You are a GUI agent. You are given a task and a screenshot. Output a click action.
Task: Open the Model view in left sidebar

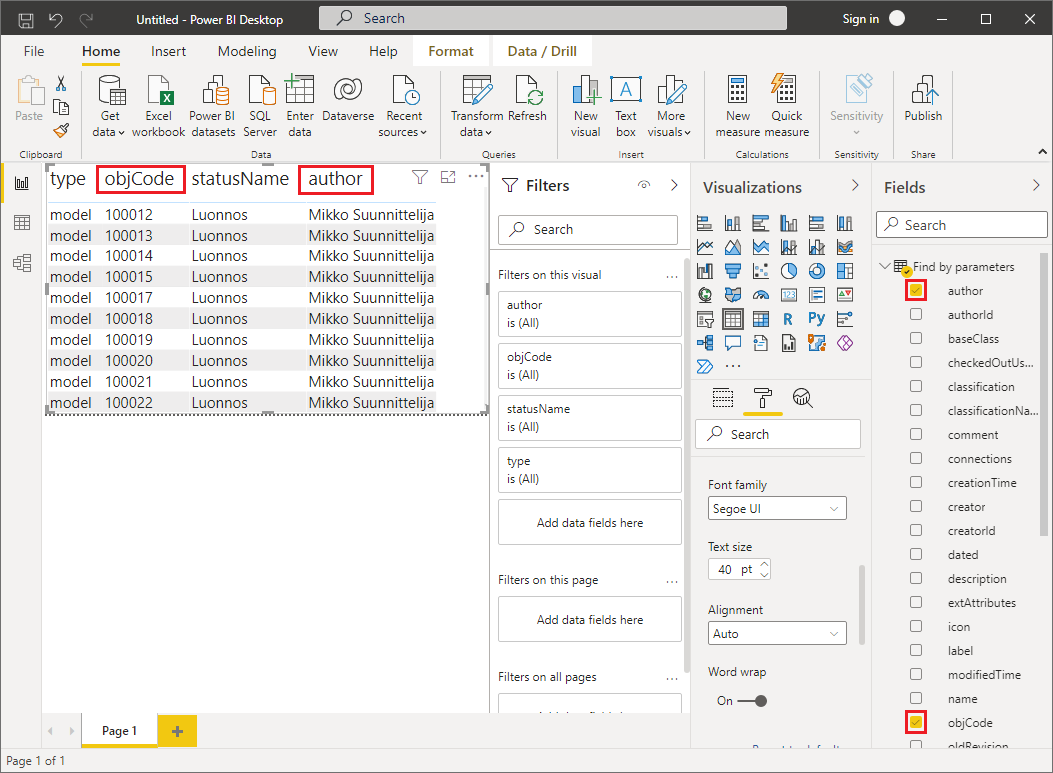21,263
